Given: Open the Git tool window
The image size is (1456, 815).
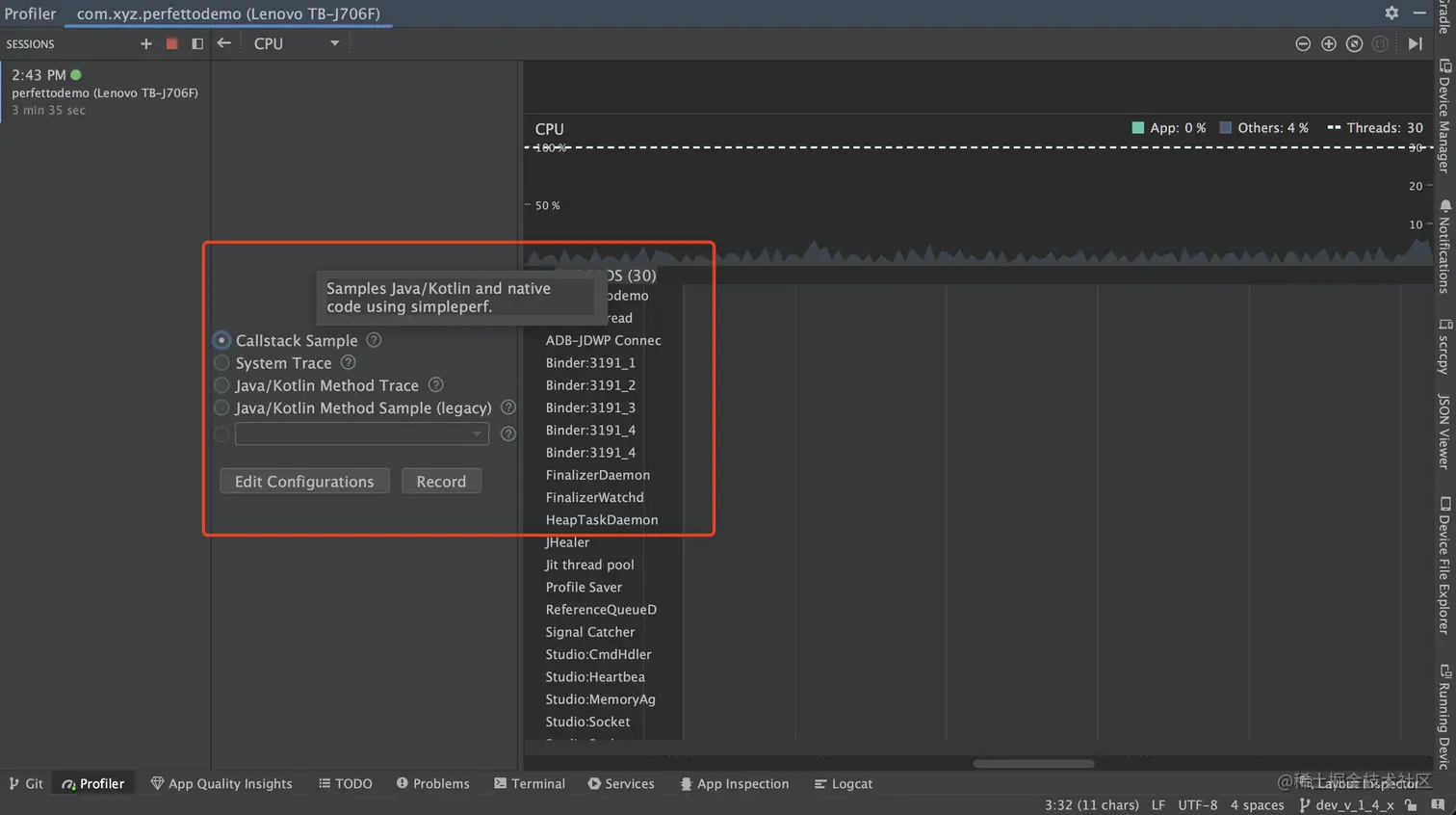Looking at the screenshot, I should tap(26, 783).
